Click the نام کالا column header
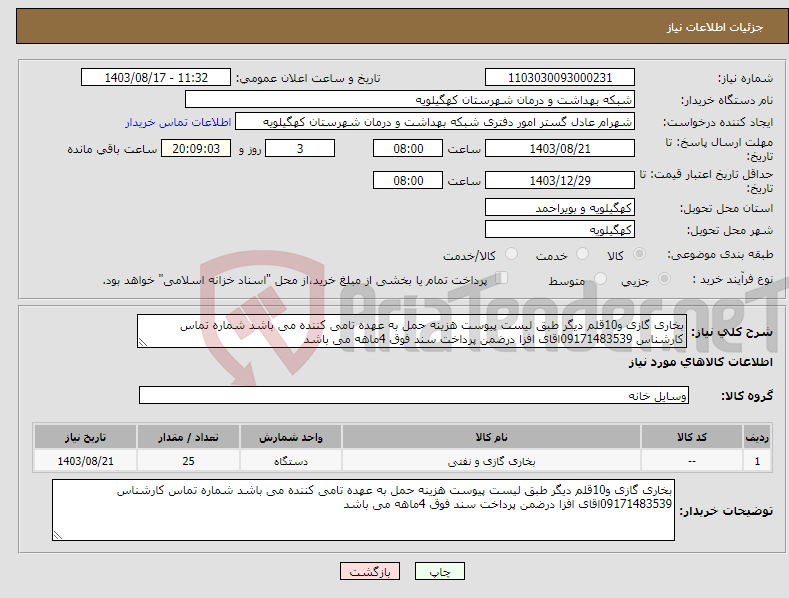The height and width of the screenshot is (598, 789). 491,437
